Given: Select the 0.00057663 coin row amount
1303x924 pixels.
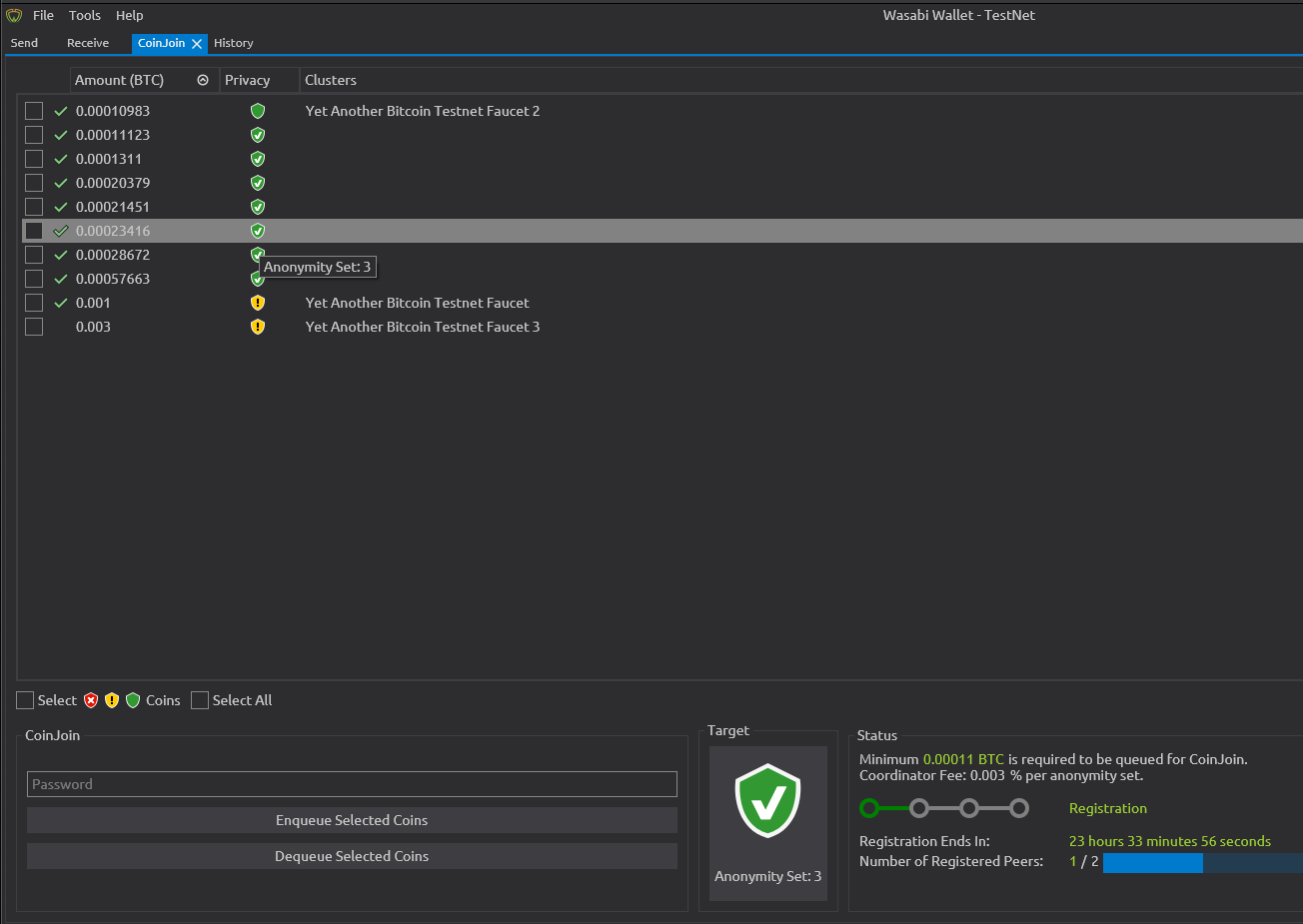Looking at the screenshot, I should point(113,279).
